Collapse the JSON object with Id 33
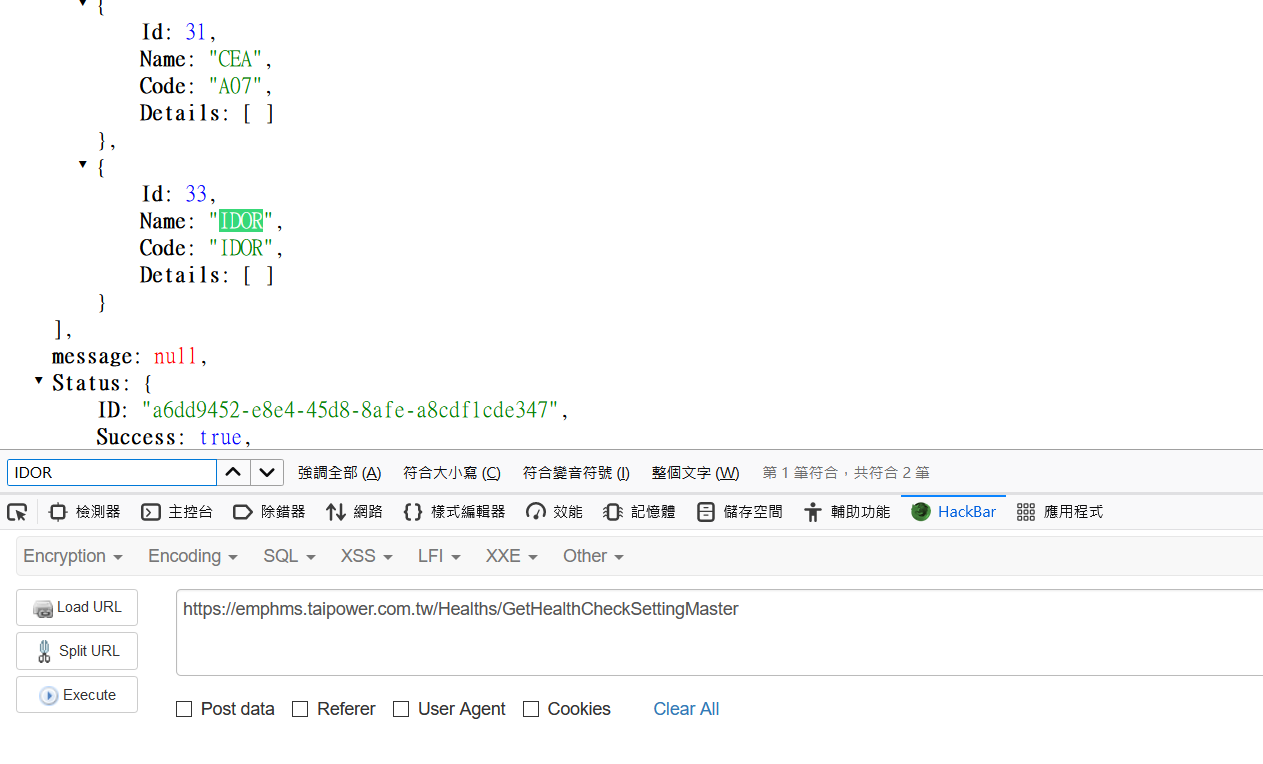 click(x=83, y=164)
